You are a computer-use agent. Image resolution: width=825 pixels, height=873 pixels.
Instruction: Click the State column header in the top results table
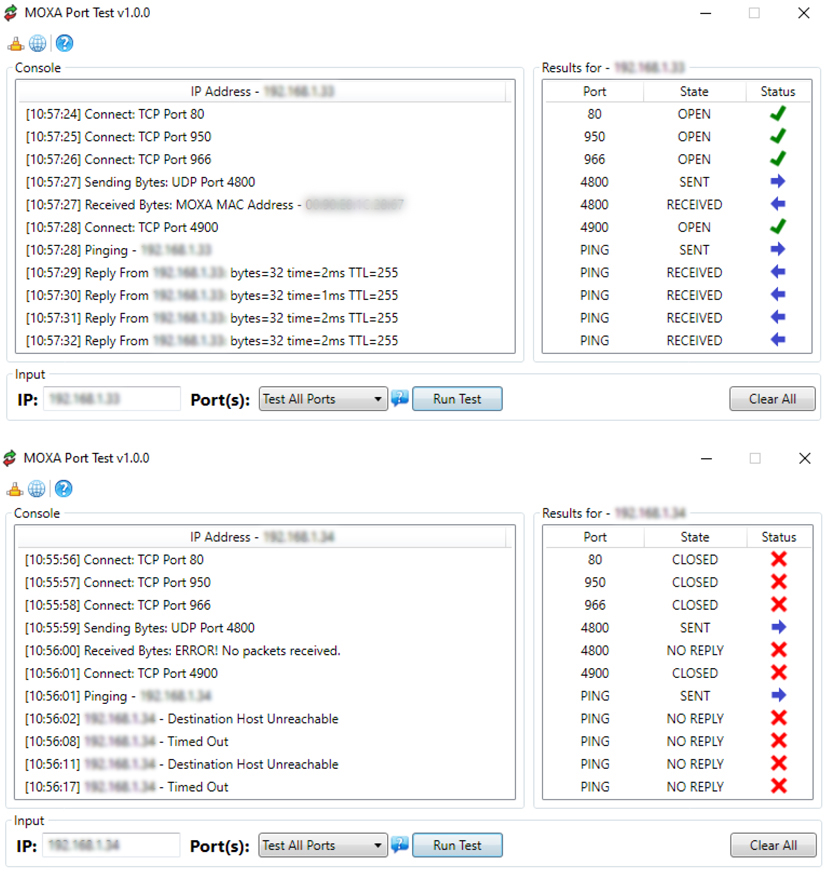694,91
